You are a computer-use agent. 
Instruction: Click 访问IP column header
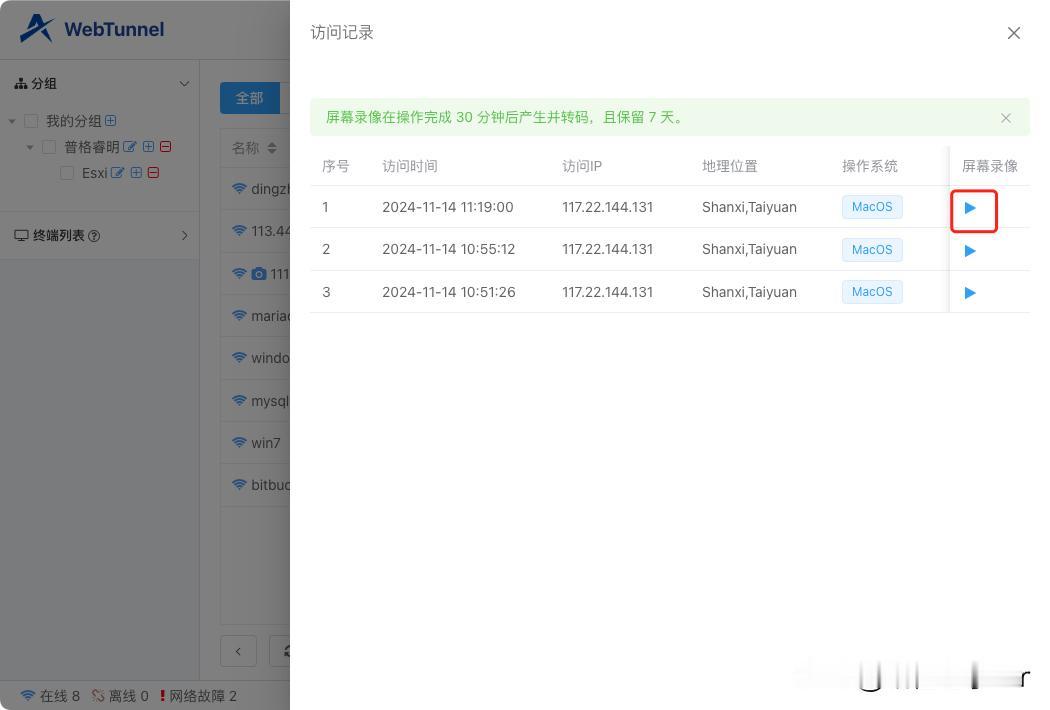(582, 166)
